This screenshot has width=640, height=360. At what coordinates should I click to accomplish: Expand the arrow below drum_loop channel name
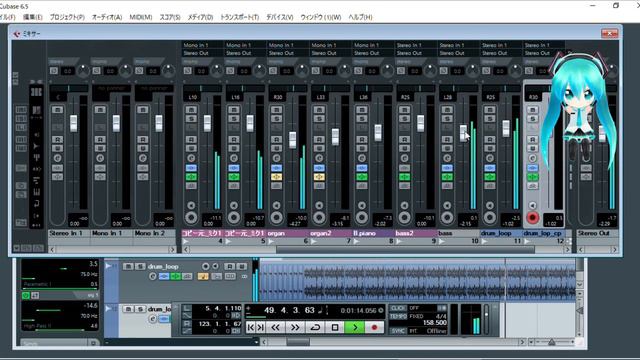tap(484, 241)
